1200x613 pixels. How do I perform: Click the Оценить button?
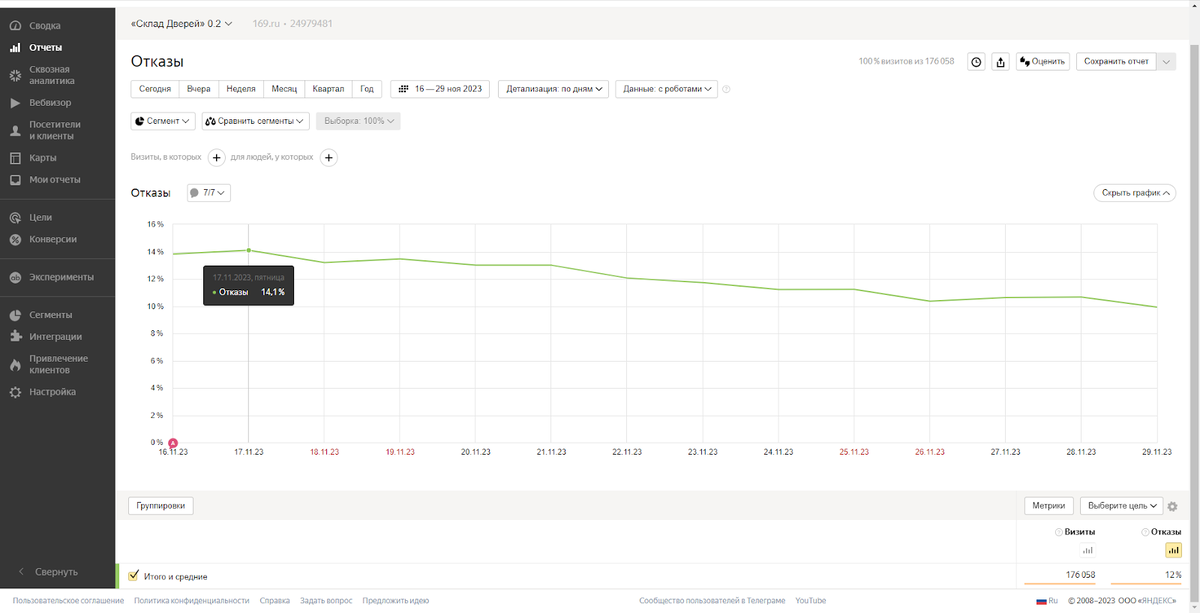point(1043,62)
